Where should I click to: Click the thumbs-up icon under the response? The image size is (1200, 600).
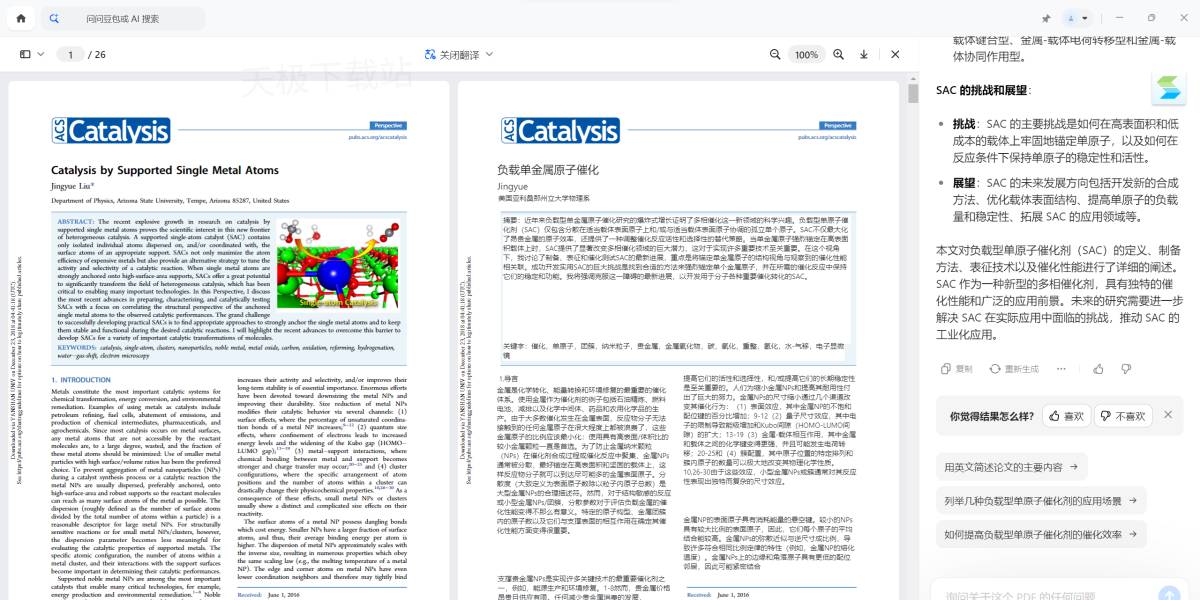point(1099,369)
